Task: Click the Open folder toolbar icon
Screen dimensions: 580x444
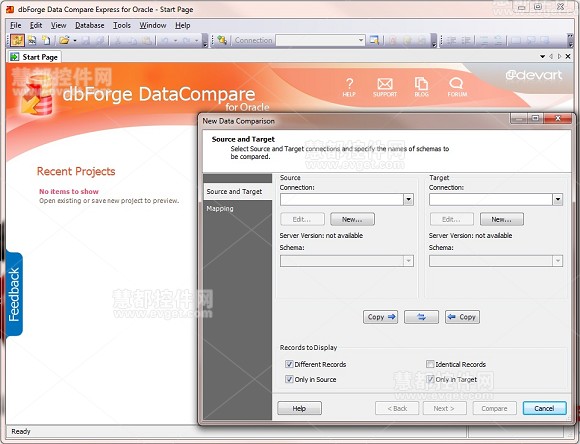Action: pos(64,40)
